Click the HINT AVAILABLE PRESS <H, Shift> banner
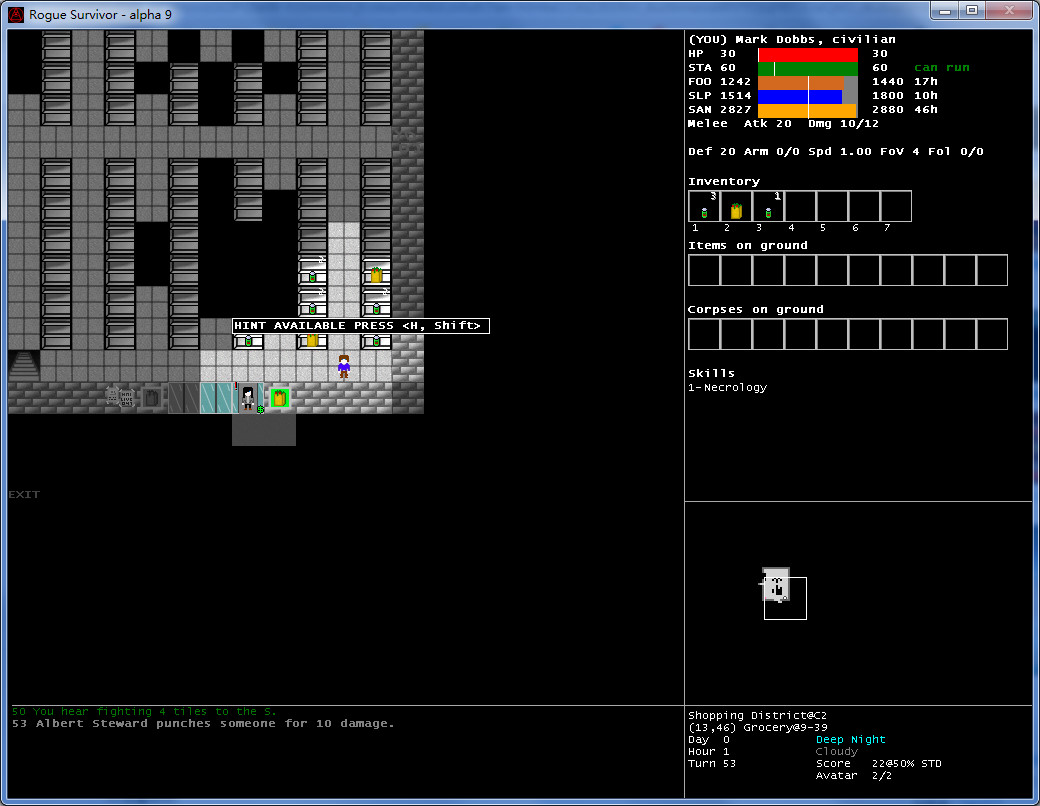Screen dimensions: 1040x806 tap(361, 326)
